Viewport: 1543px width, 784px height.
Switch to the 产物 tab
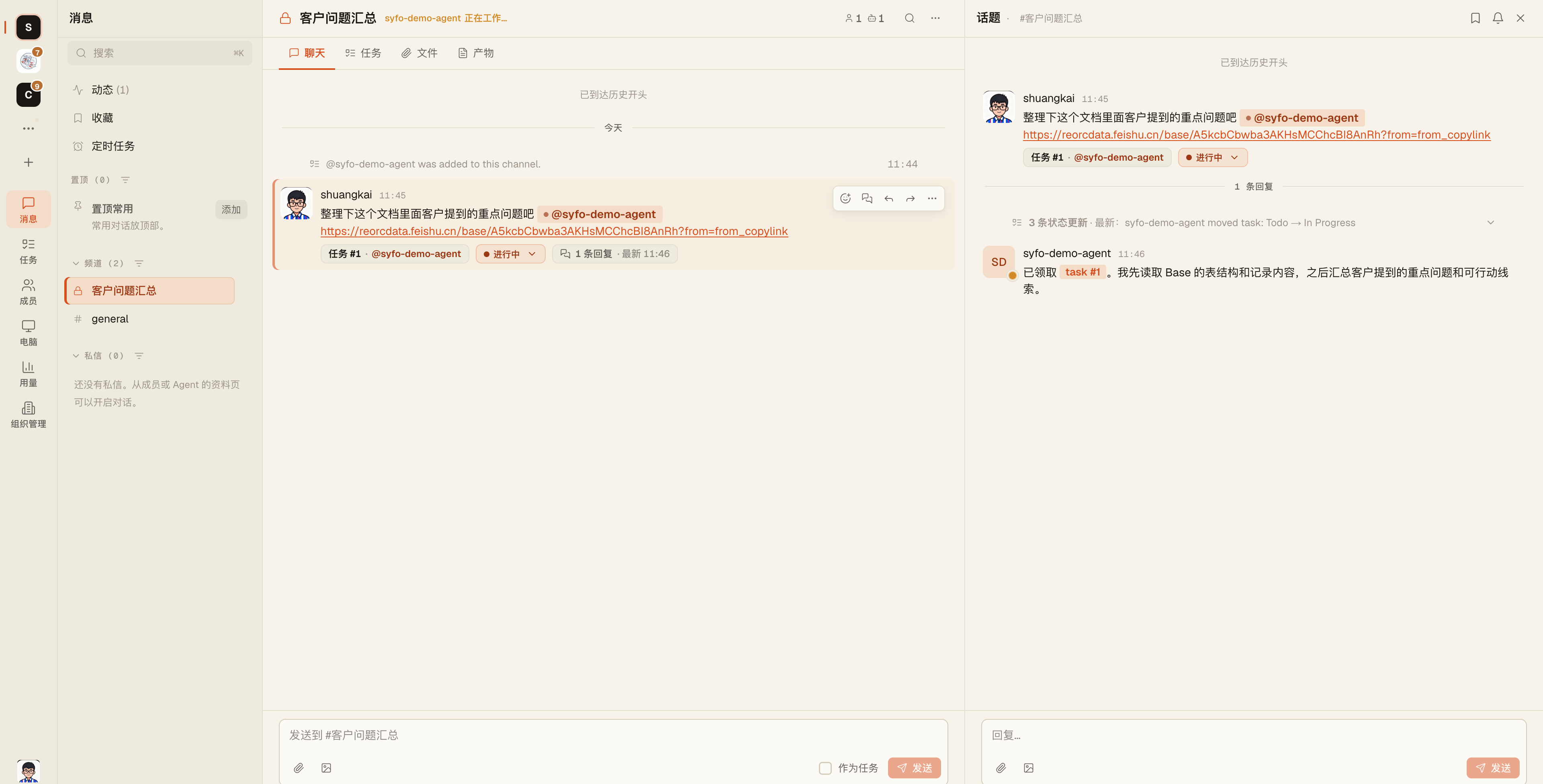(x=476, y=53)
